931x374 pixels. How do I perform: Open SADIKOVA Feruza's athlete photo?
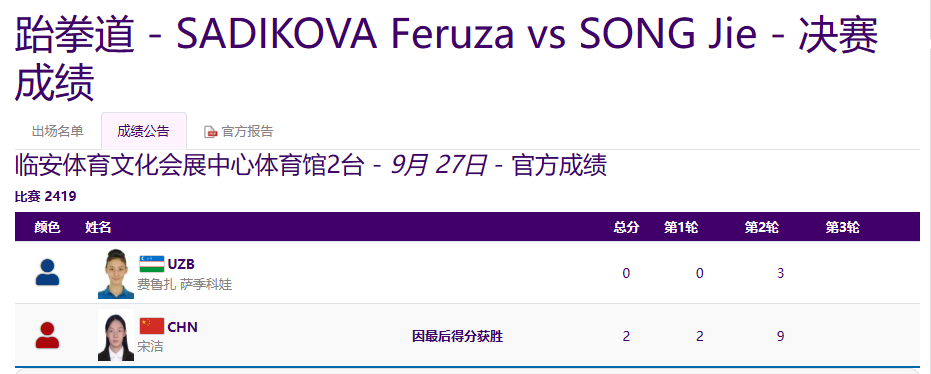coord(116,274)
